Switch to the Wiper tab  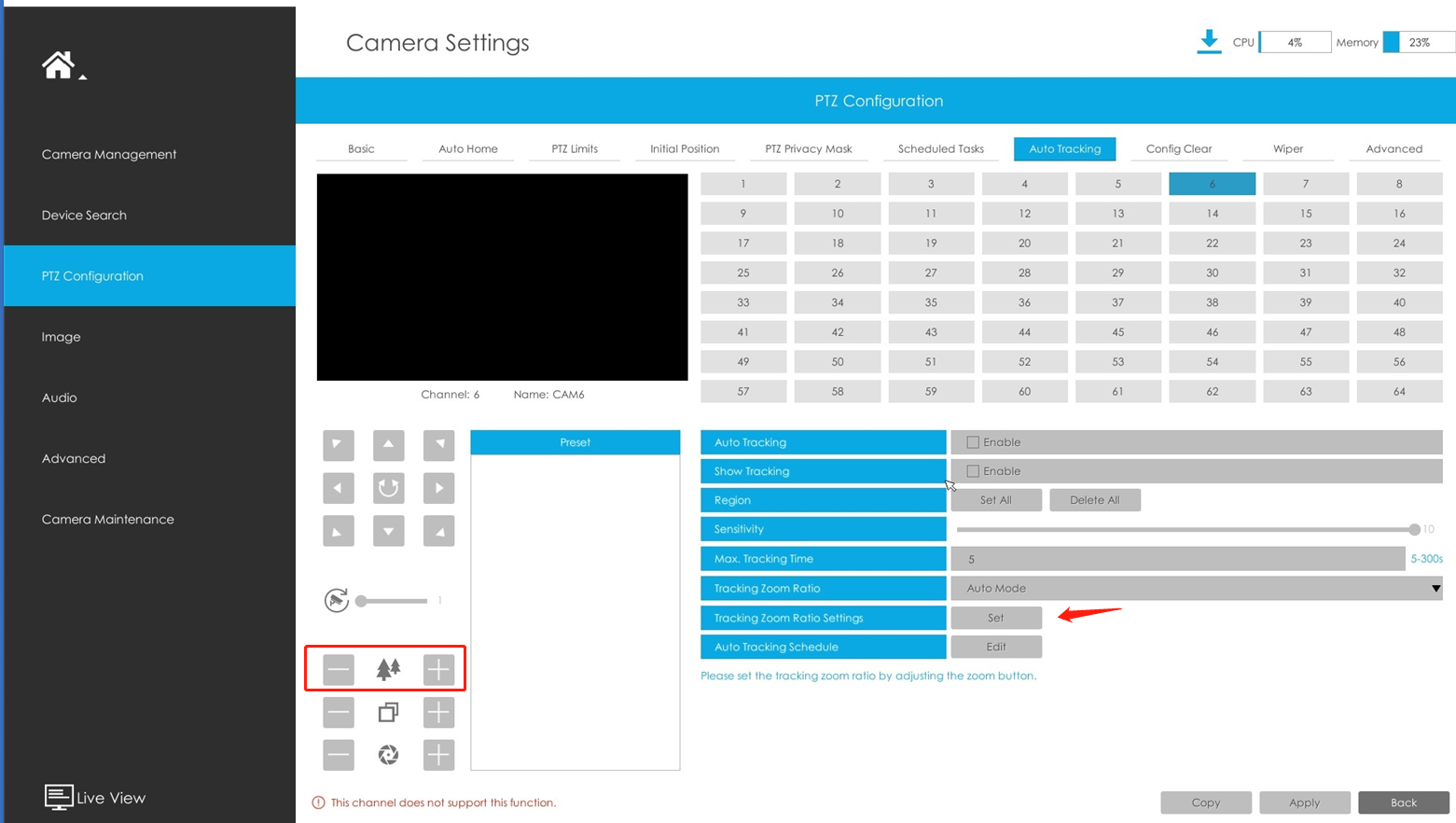click(x=1288, y=148)
